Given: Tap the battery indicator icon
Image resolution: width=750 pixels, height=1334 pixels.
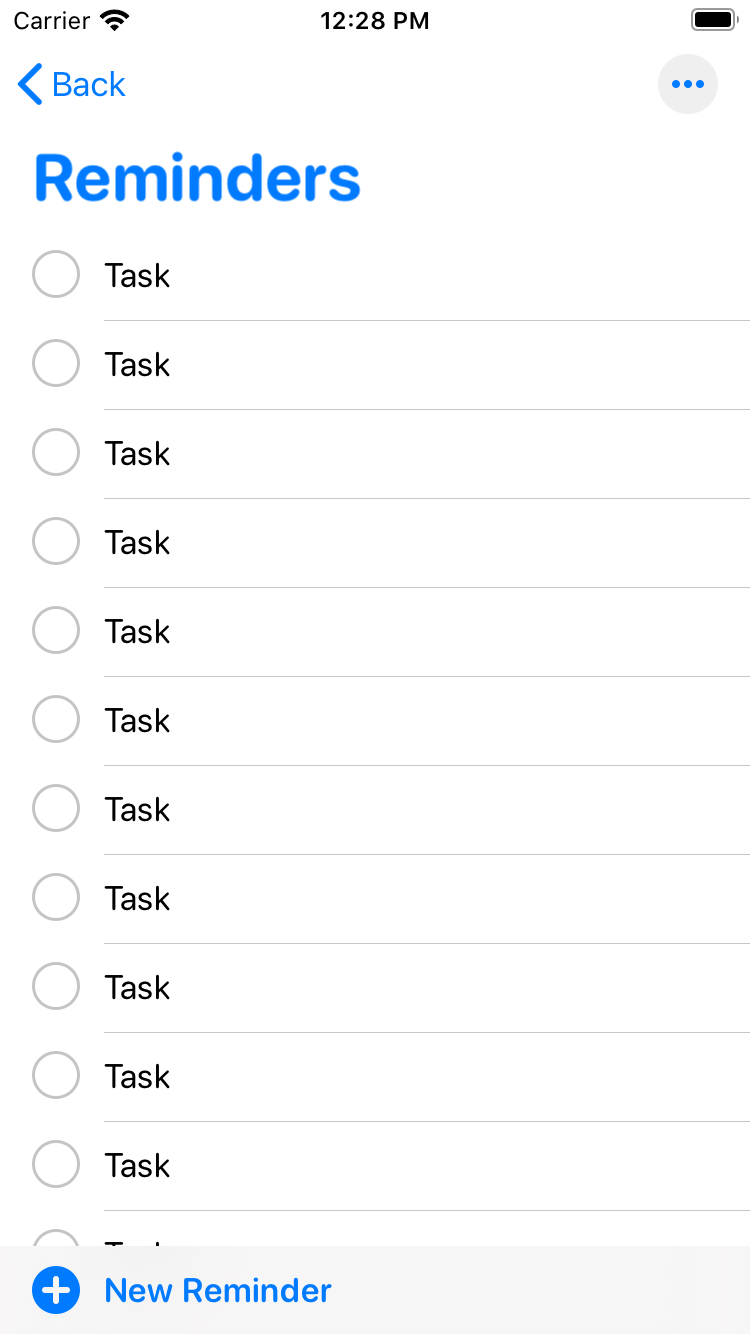Looking at the screenshot, I should (x=713, y=20).
